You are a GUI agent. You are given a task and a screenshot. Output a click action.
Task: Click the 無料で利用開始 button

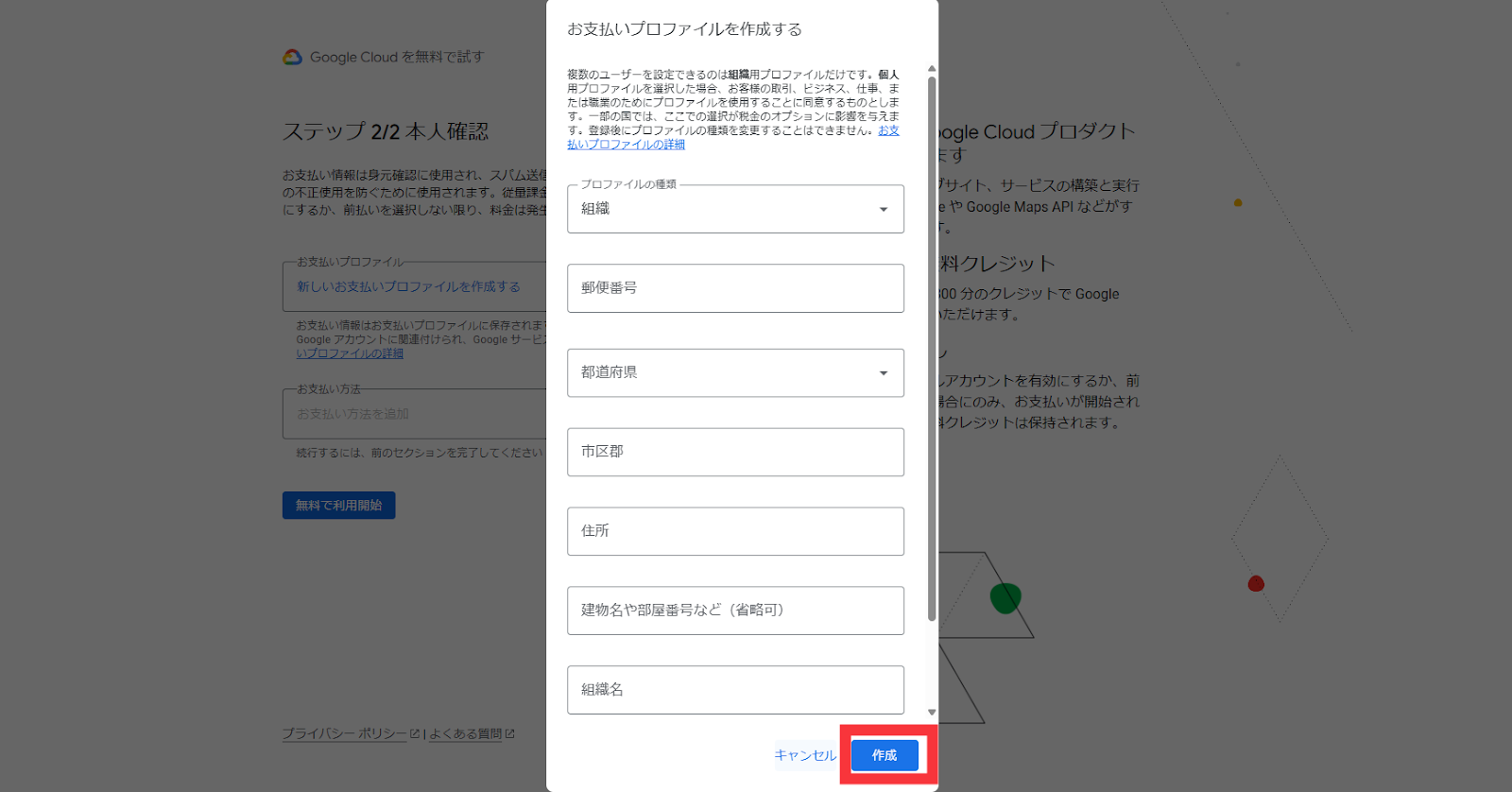pyautogui.click(x=338, y=506)
